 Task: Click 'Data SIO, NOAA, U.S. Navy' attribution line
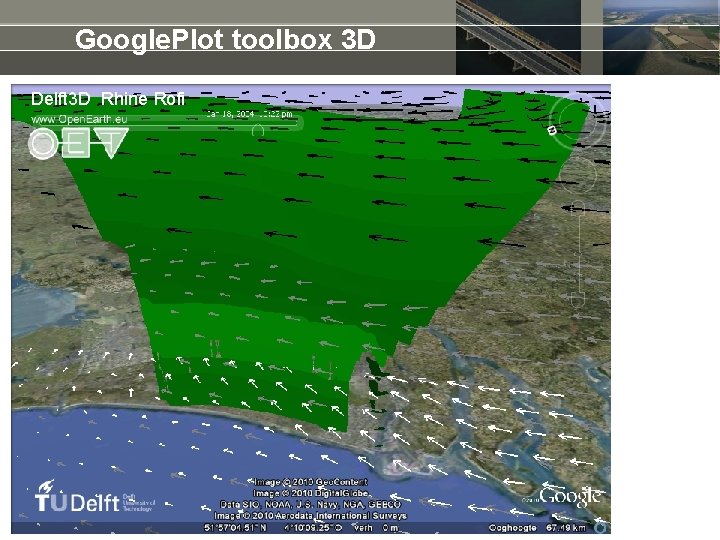tap(311, 504)
